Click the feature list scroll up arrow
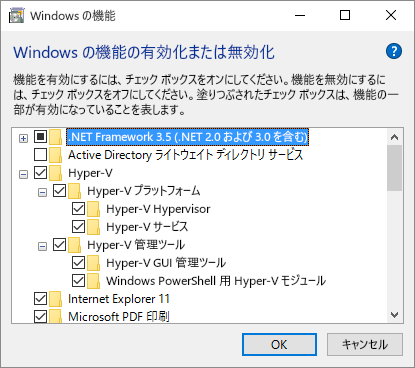The height and width of the screenshot is (368, 415). tap(395, 137)
